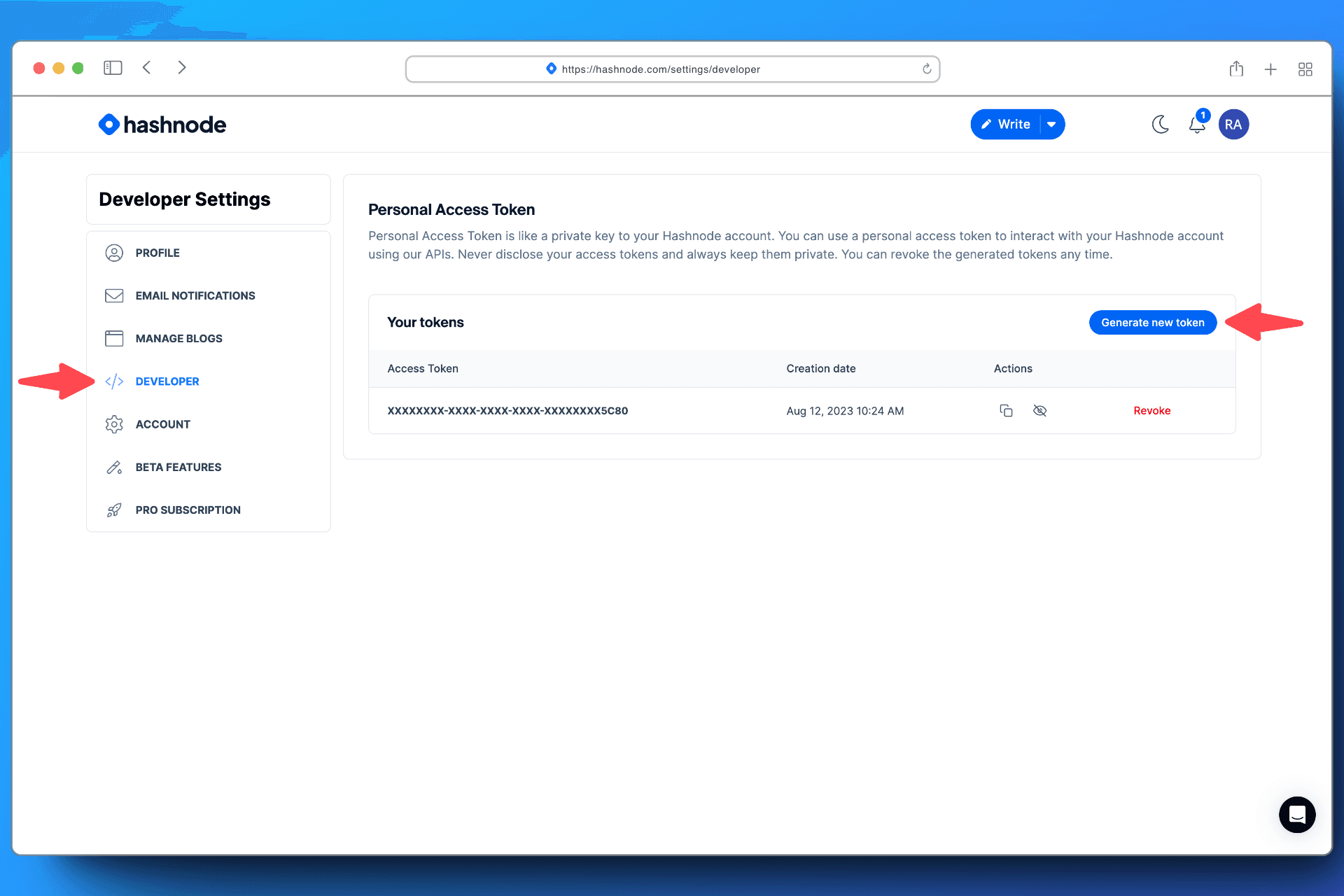Viewport: 1344px width, 896px height.
Task: Open RA profile avatar menu
Action: pyautogui.click(x=1233, y=125)
